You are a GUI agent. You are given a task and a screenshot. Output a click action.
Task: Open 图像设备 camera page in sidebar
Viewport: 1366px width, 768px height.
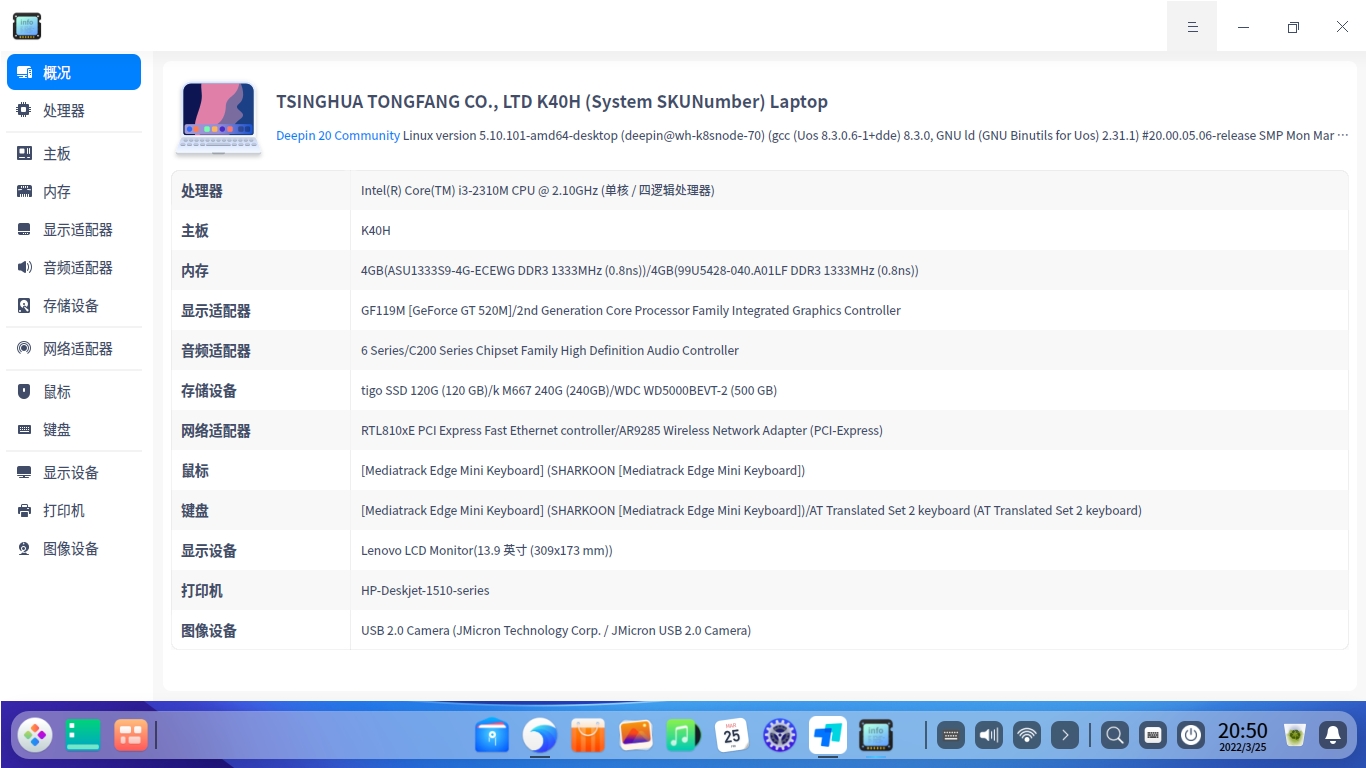pos(74,548)
